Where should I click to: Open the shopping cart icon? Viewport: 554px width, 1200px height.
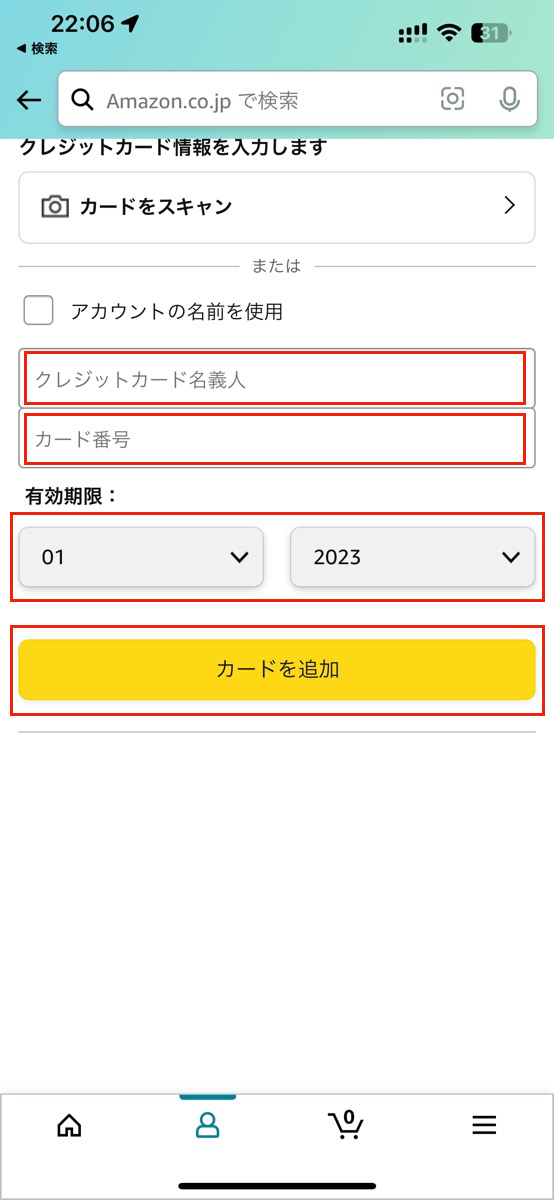pos(346,1124)
